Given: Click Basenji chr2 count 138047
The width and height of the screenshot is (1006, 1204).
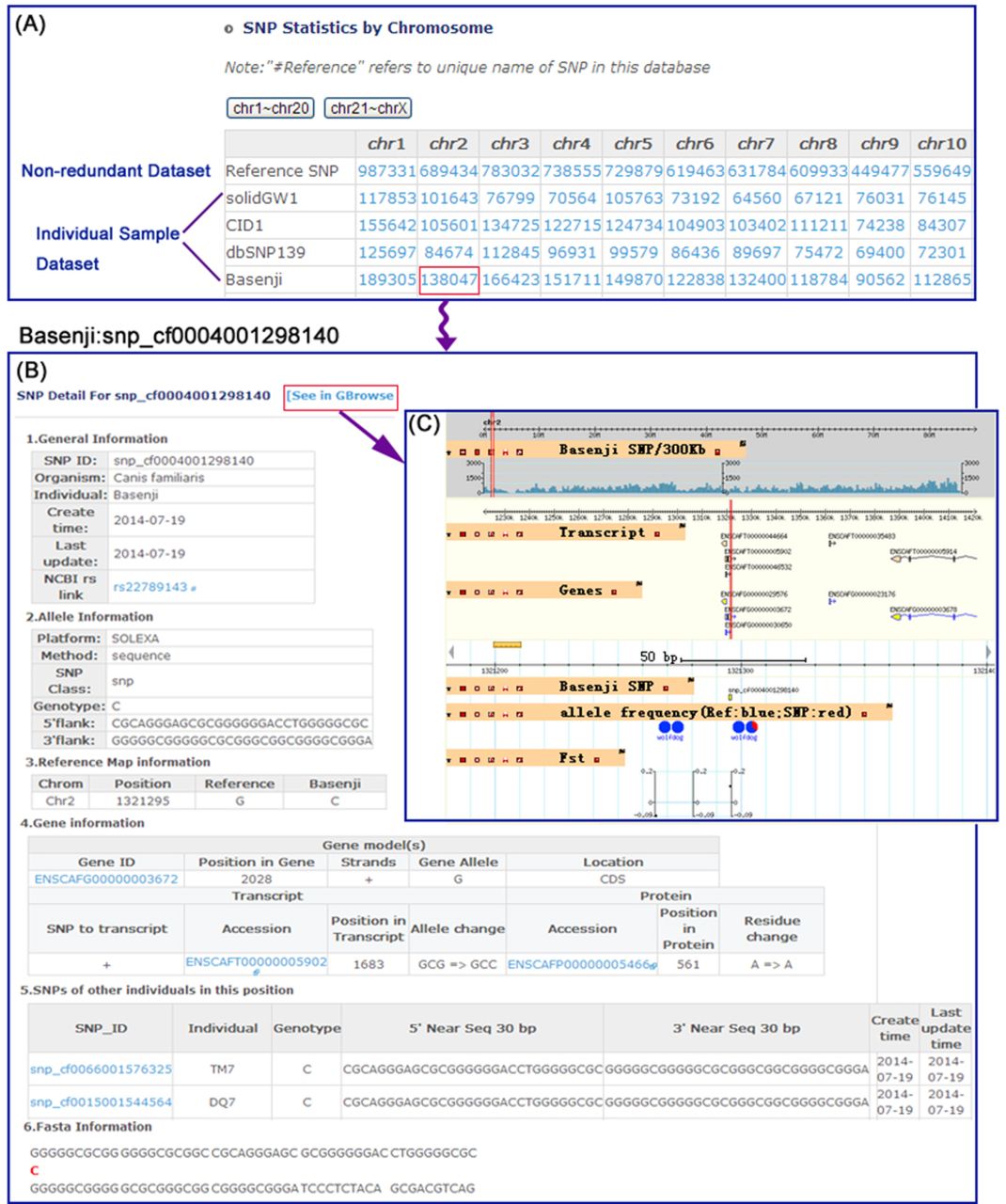Looking at the screenshot, I should [448, 279].
